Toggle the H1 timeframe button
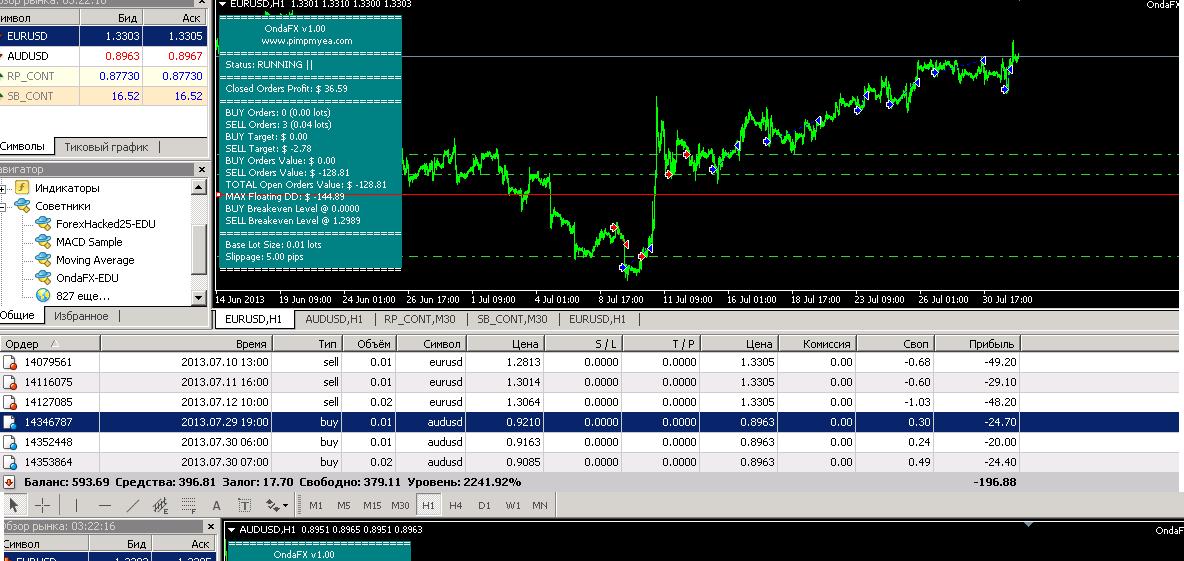 (428, 505)
